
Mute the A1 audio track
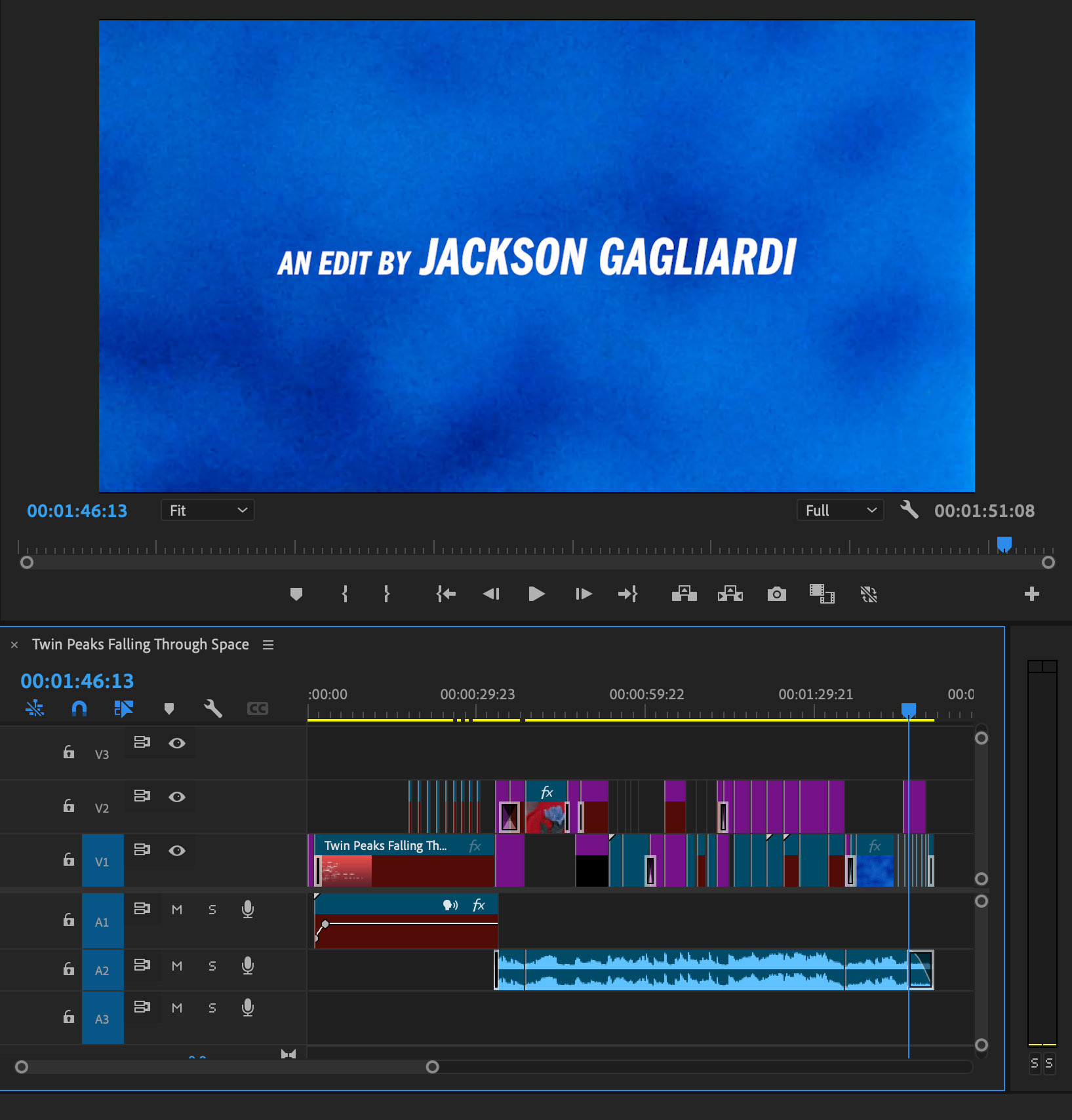177,909
